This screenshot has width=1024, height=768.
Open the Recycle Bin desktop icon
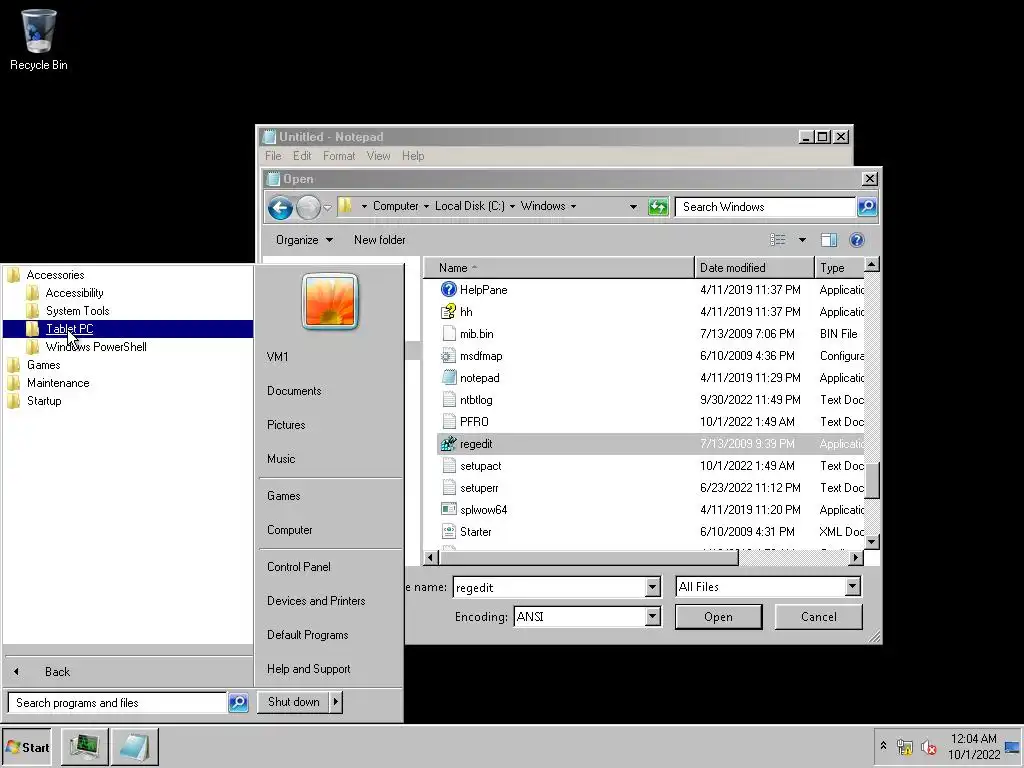[39, 40]
